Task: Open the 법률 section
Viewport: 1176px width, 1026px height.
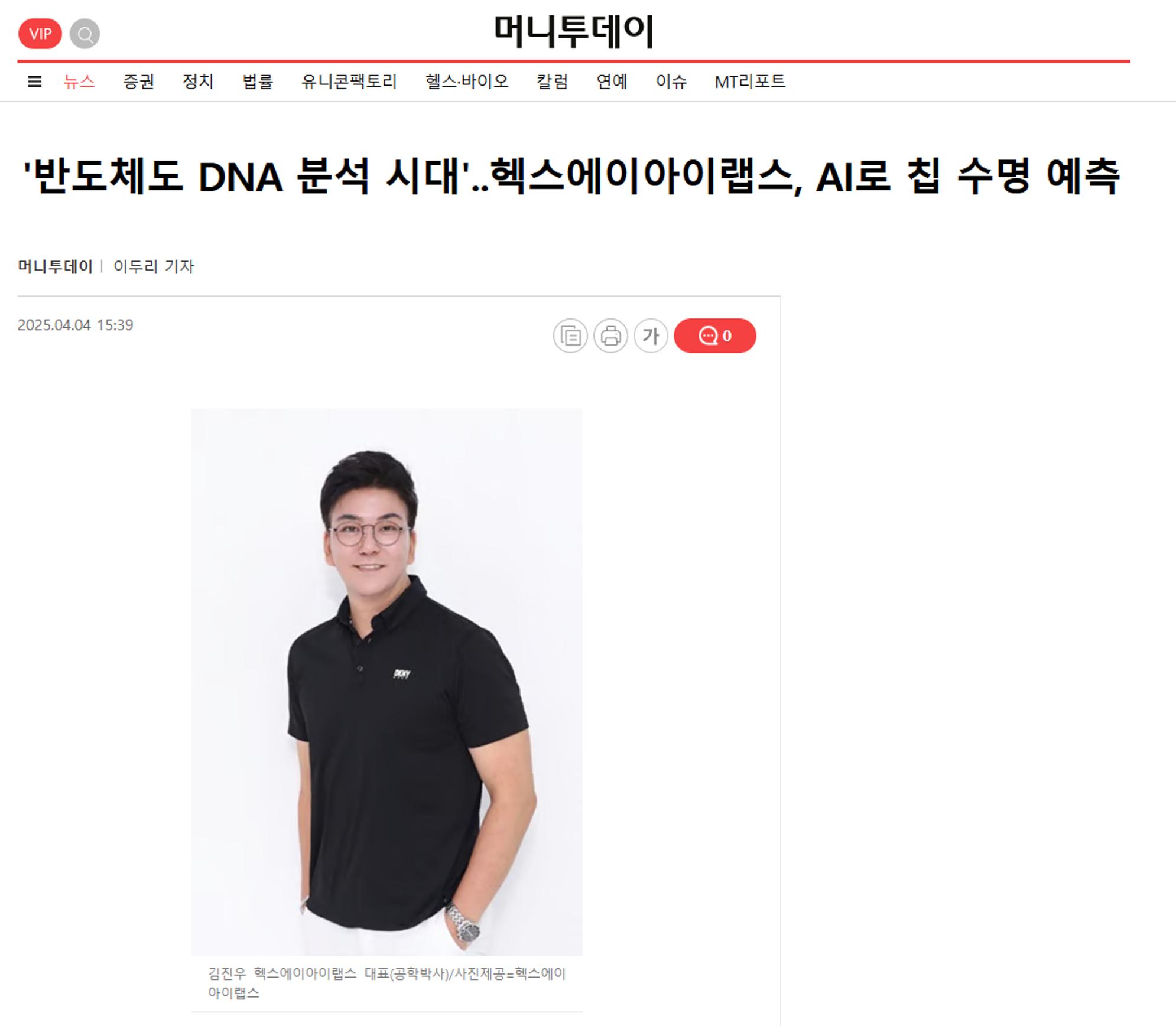Action: 258,82
